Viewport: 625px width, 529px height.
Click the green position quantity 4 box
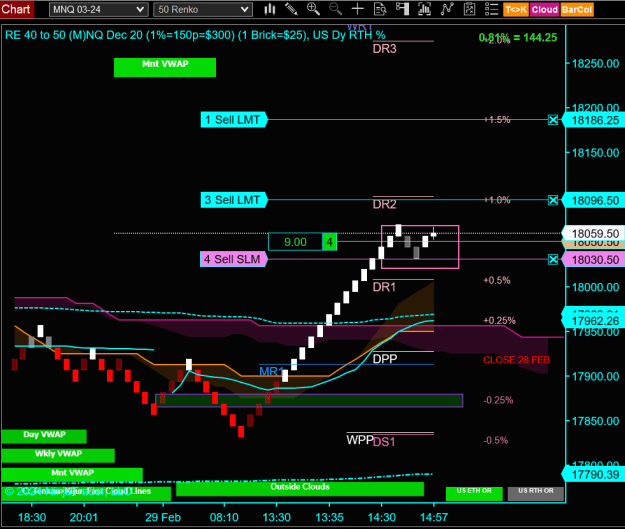click(x=329, y=242)
